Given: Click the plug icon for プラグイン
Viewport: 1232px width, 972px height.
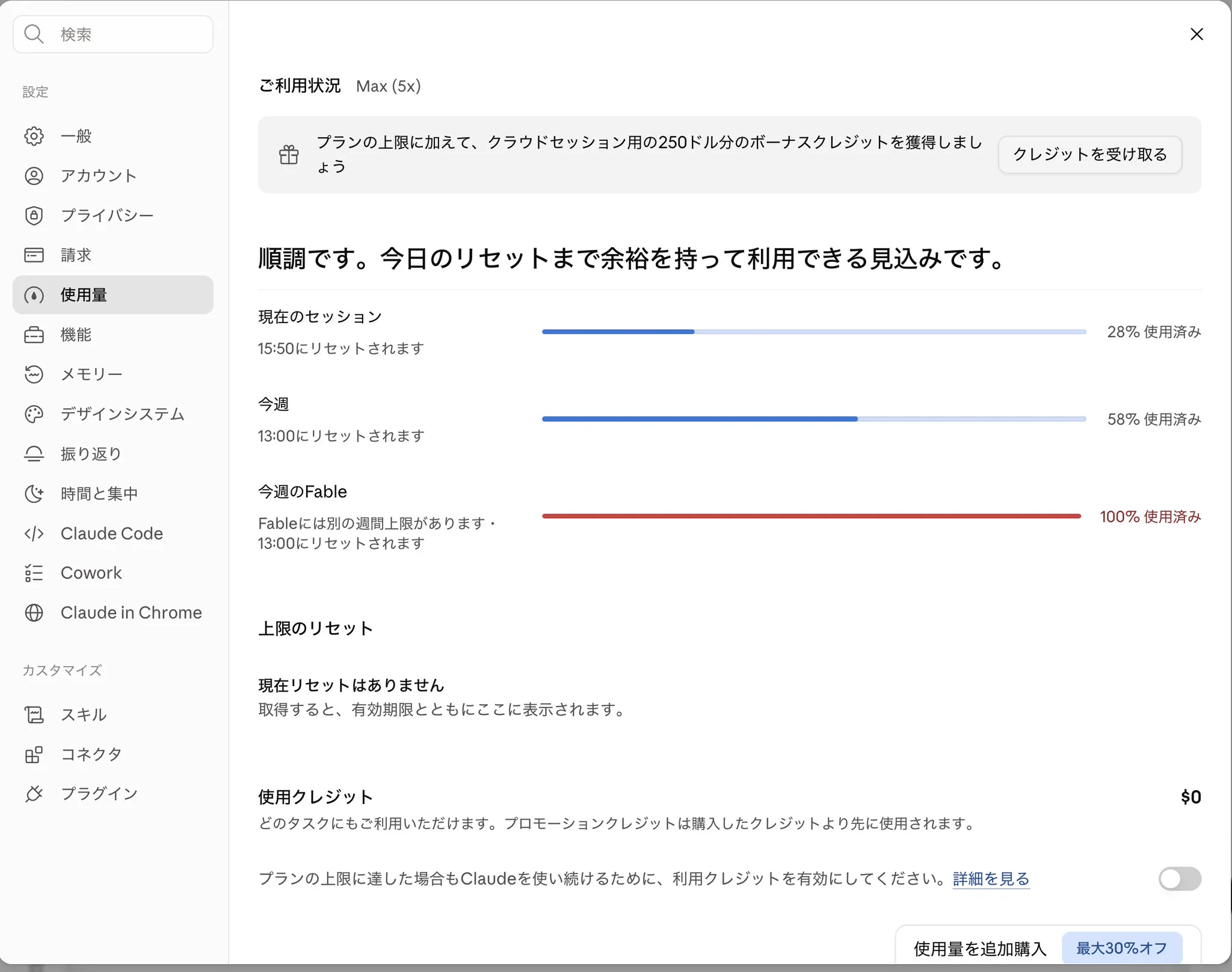Looking at the screenshot, I should [34, 794].
